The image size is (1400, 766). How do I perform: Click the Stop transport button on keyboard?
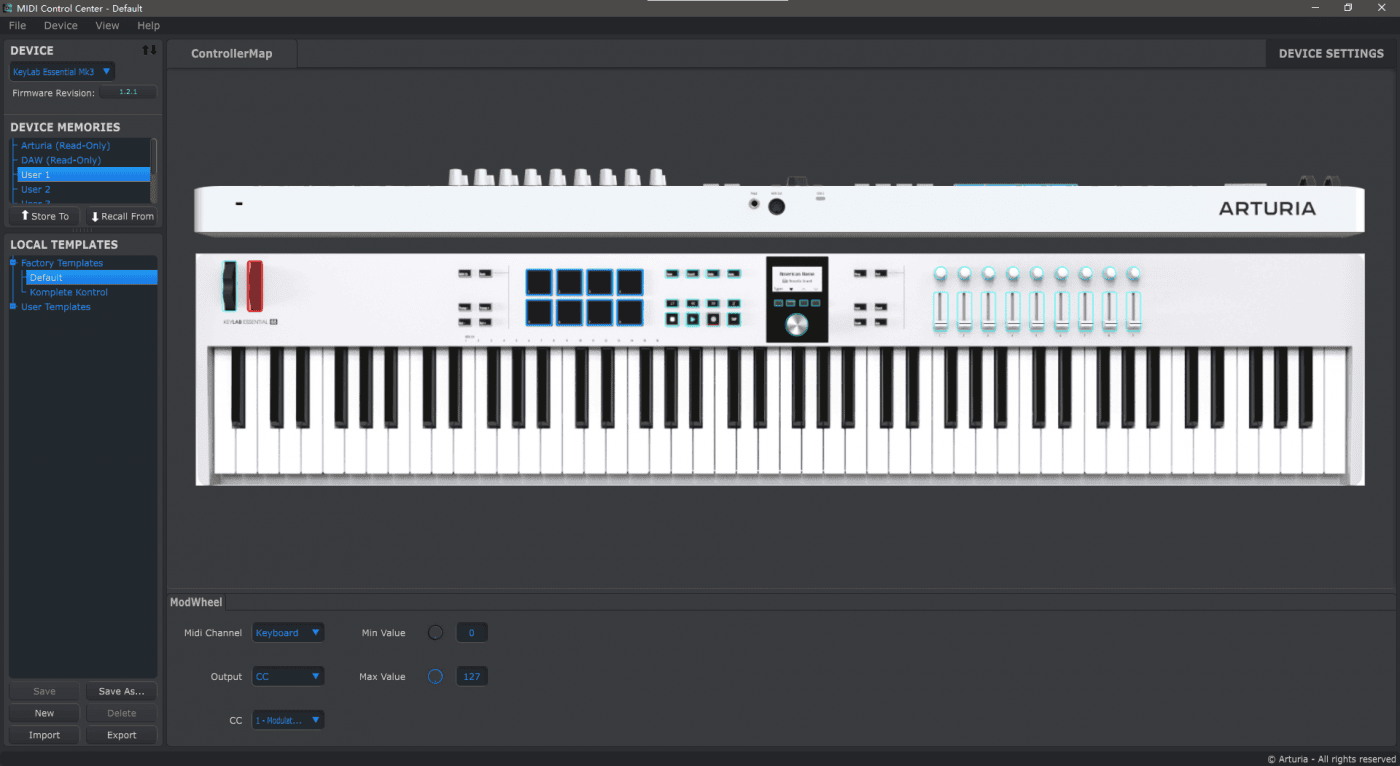[672, 320]
